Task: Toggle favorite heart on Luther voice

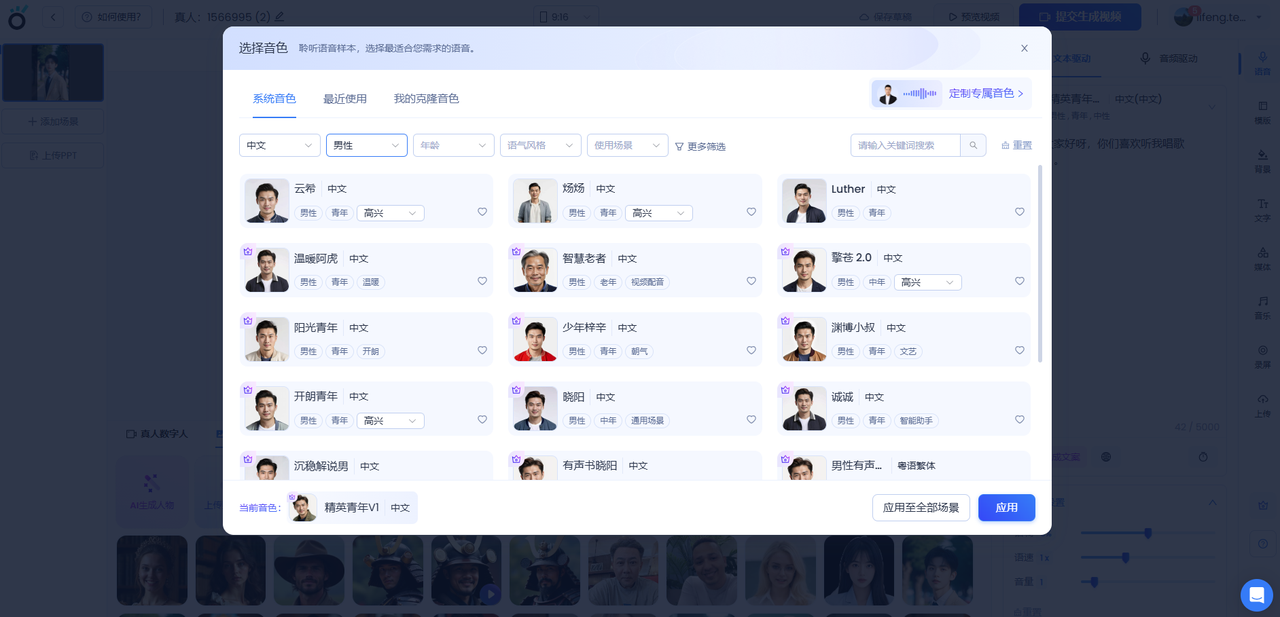Action: pyautogui.click(x=1020, y=212)
